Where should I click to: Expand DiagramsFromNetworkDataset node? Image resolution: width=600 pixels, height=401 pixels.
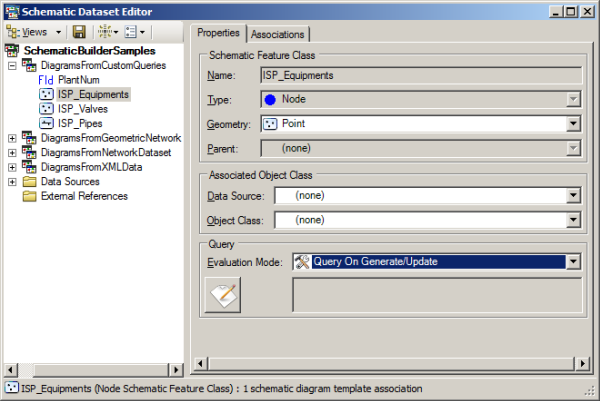[12, 153]
